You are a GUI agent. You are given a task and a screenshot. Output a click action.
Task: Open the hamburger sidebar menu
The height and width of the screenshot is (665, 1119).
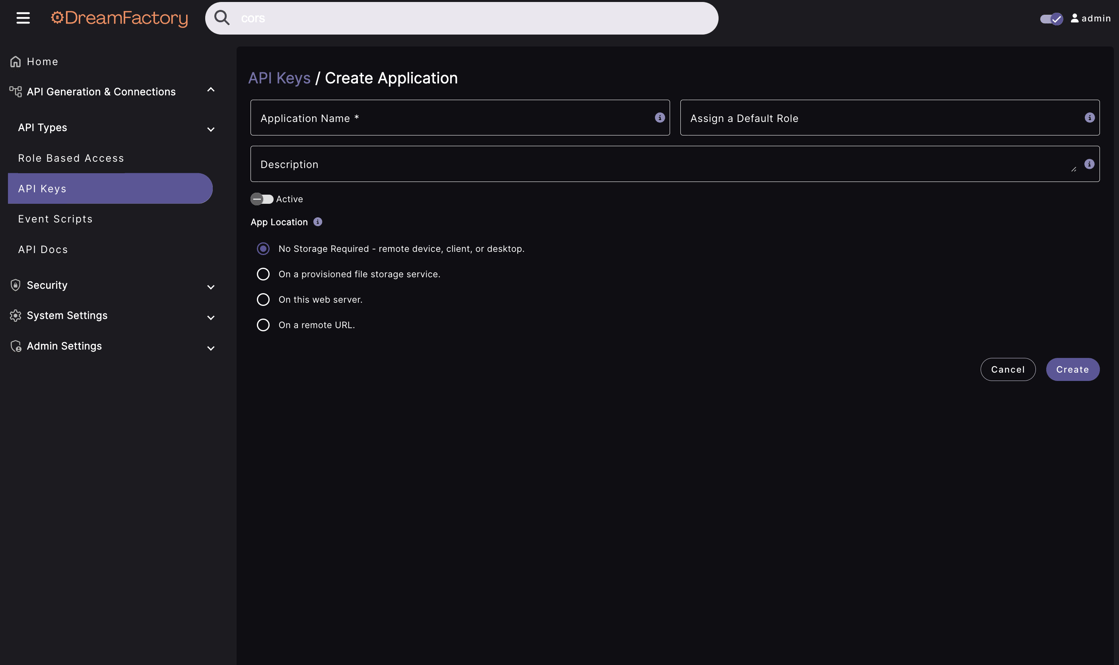pos(23,18)
